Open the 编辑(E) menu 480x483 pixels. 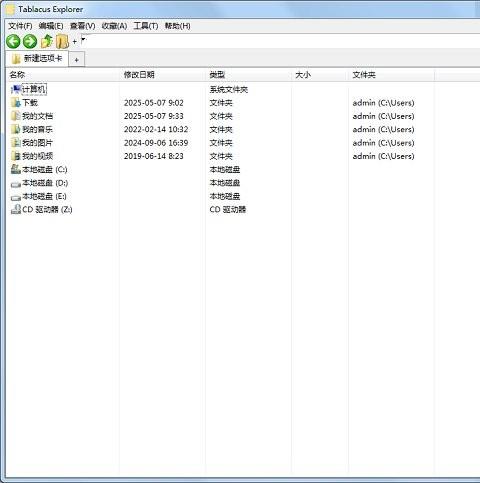(51, 26)
